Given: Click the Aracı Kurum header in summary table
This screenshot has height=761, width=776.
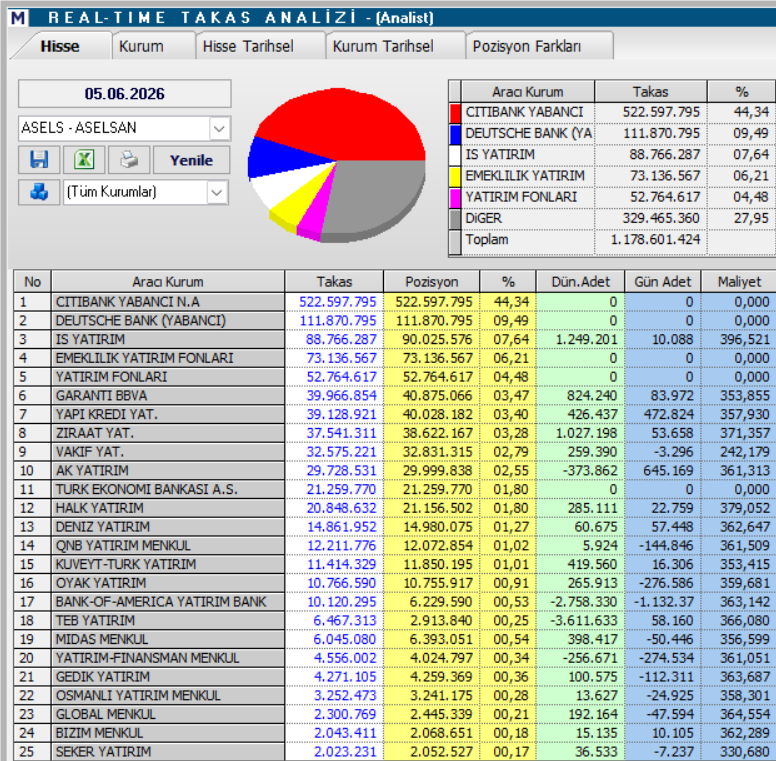Looking at the screenshot, I should (x=528, y=92).
